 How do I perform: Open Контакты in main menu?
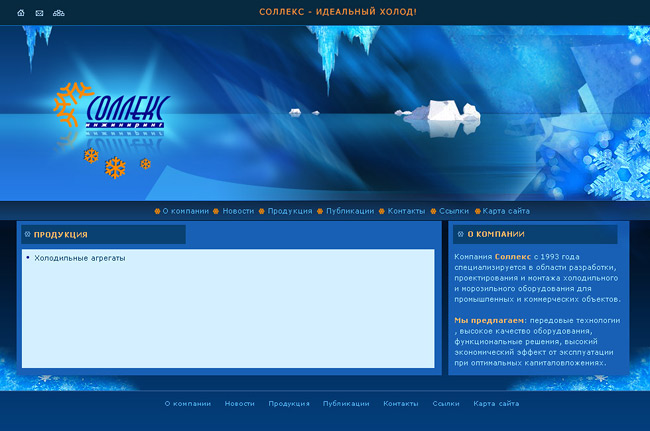click(406, 211)
